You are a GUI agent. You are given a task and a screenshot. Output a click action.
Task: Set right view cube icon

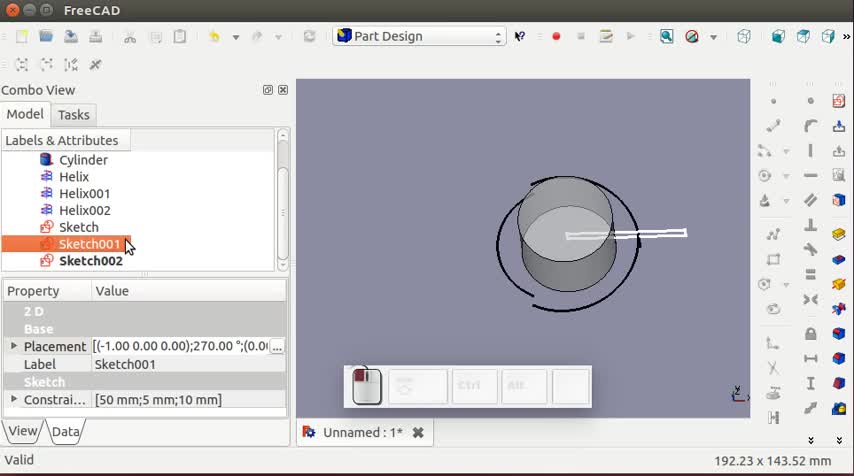point(828,36)
